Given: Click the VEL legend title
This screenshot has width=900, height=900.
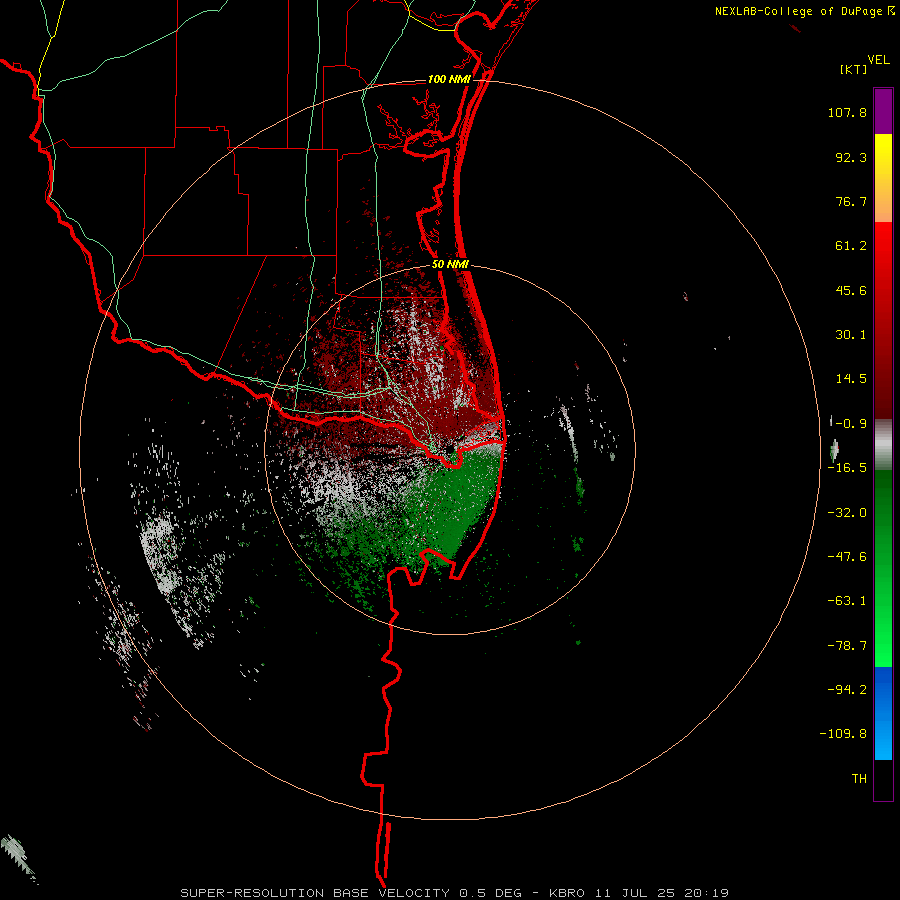Looking at the screenshot, I should coord(878,60).
